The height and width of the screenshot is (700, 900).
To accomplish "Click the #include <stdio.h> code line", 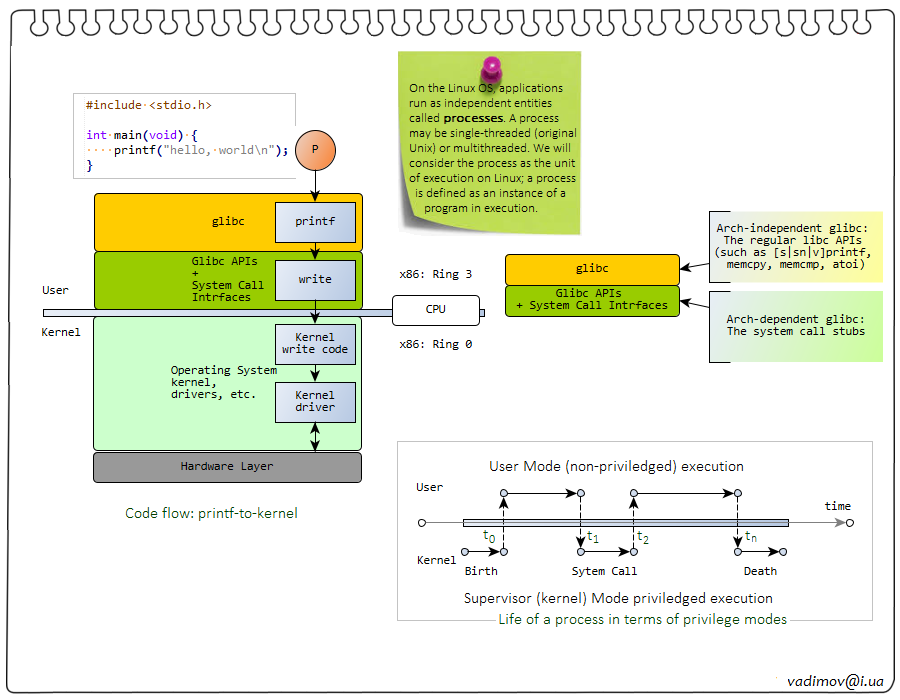I will point(149,105).
